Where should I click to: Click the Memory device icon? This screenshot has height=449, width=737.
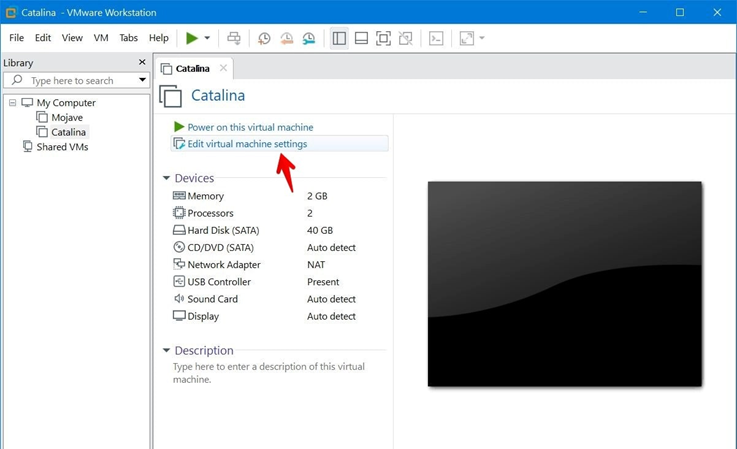click(x=179, y=196)
